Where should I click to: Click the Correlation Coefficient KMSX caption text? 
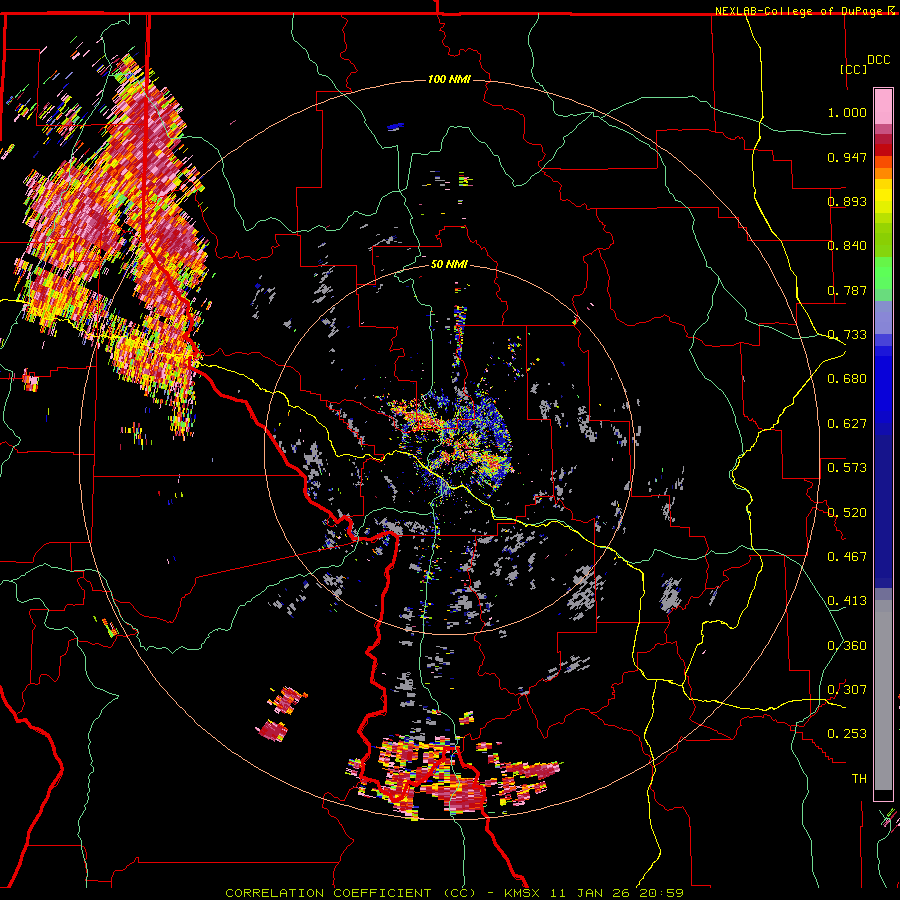pyautogui.click(x=454, y=893)
